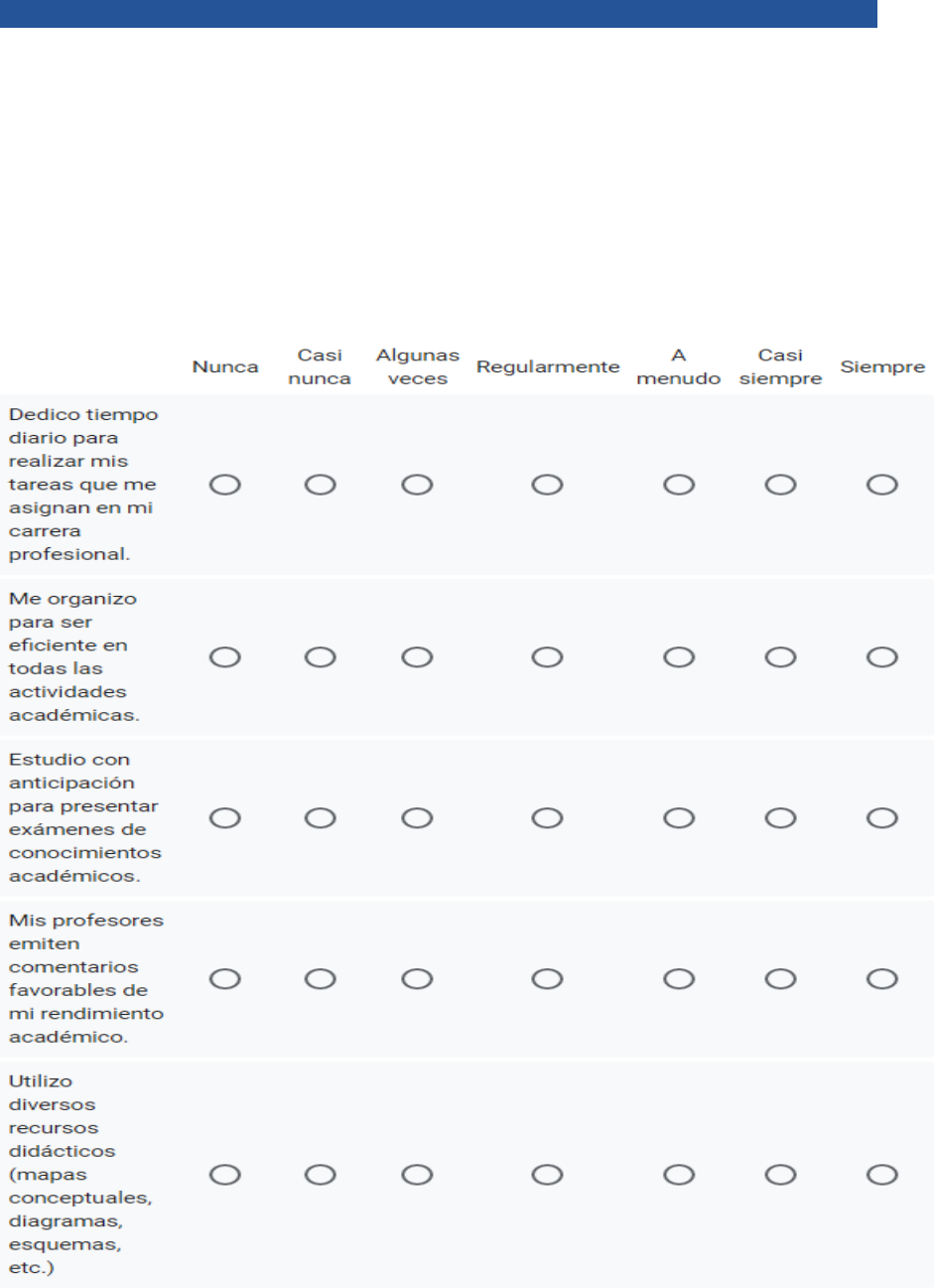Mark 'Casi nunca' for 'Mis profesores emiten' row
Image resolution: width=935 pixels, height=1288 pixels.
(x=320, y=979)
